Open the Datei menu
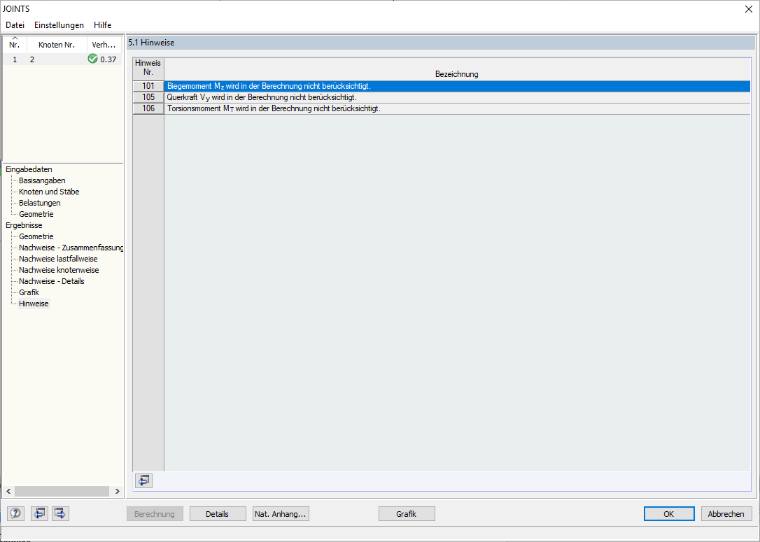The width and height of the screenshot is (760, 542). (15, 25)
